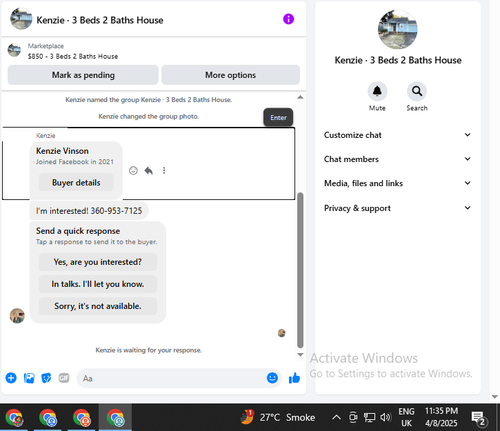Click page scroll down arrow at right edge
The height and width of the screenshot is (431, 500).
coord(494,397)
